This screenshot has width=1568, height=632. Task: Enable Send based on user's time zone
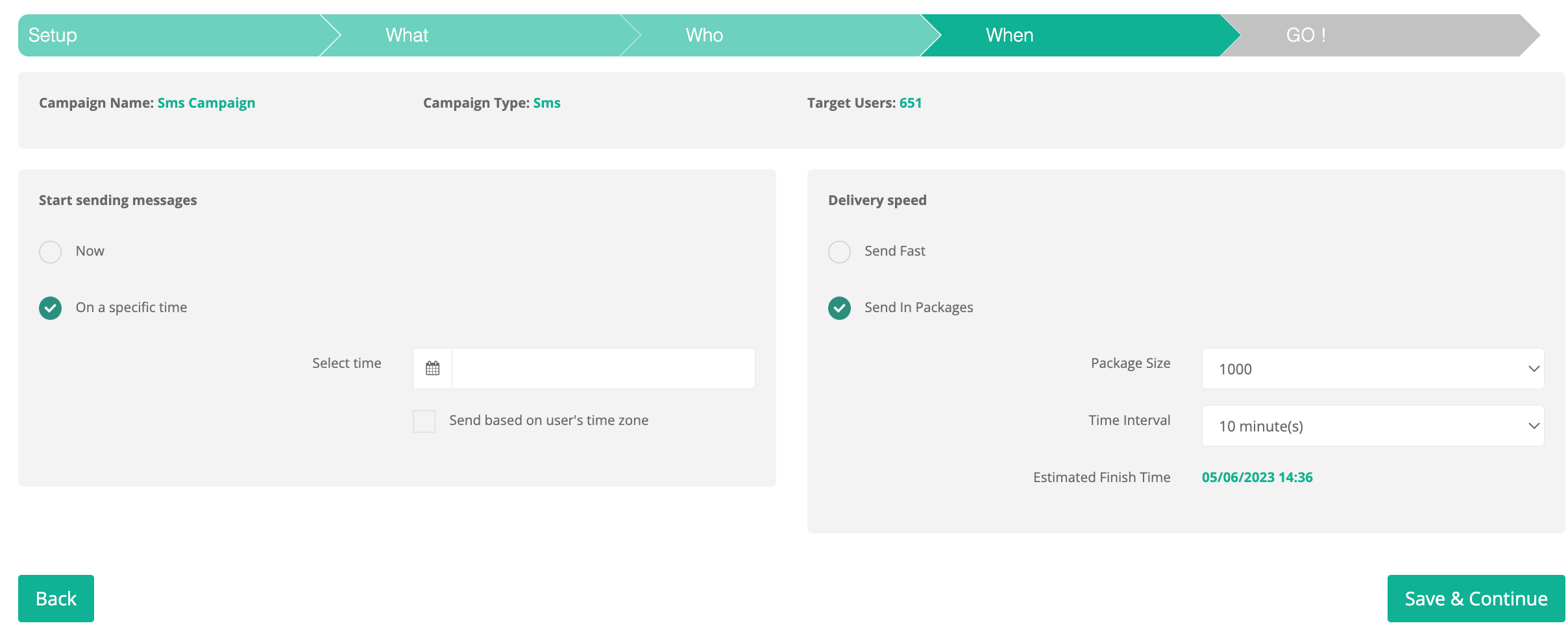coord(424,421)
